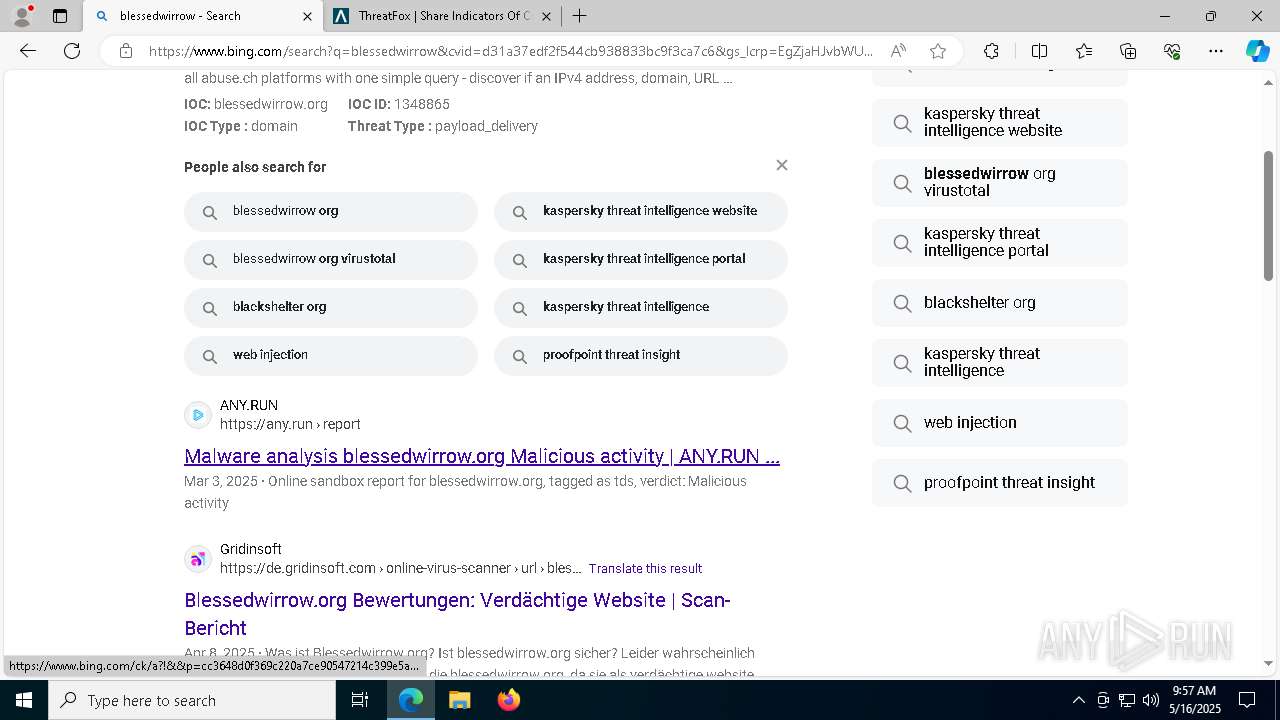This screenshot has height=720, width=1280.
Task: Choose web injection in People also search
Action: click(x=331, y=356)
